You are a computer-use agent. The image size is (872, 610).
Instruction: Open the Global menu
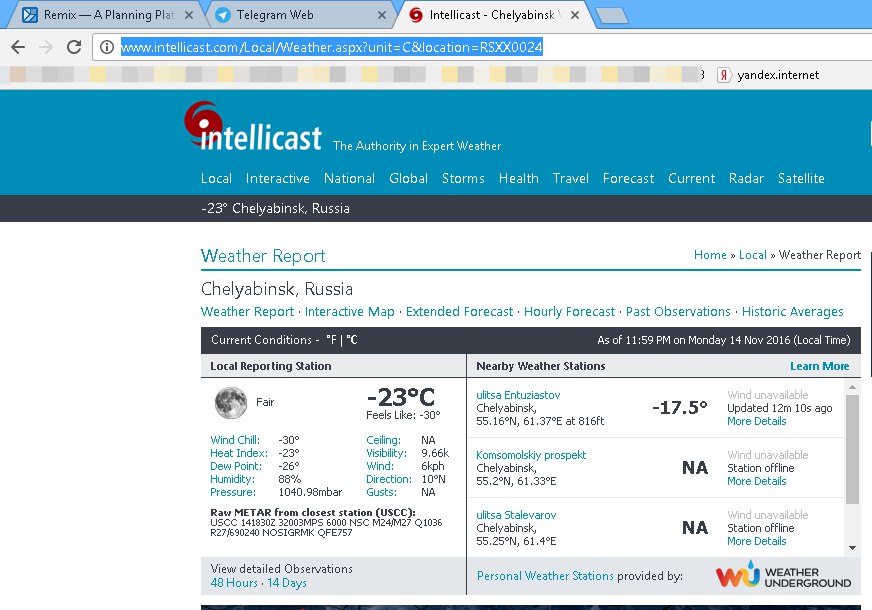(x=408, y=178)
